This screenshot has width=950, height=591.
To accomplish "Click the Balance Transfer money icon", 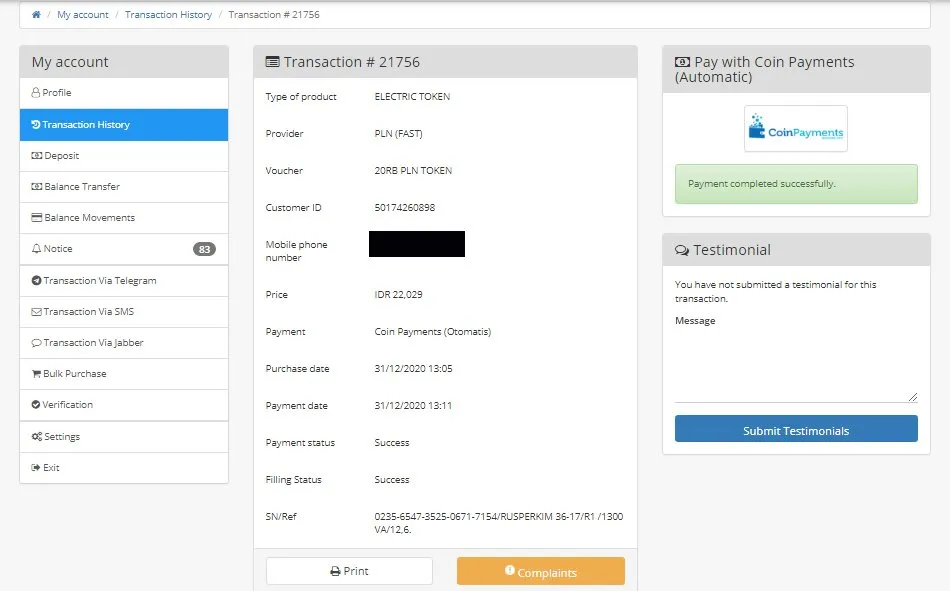I will [37, 187].
